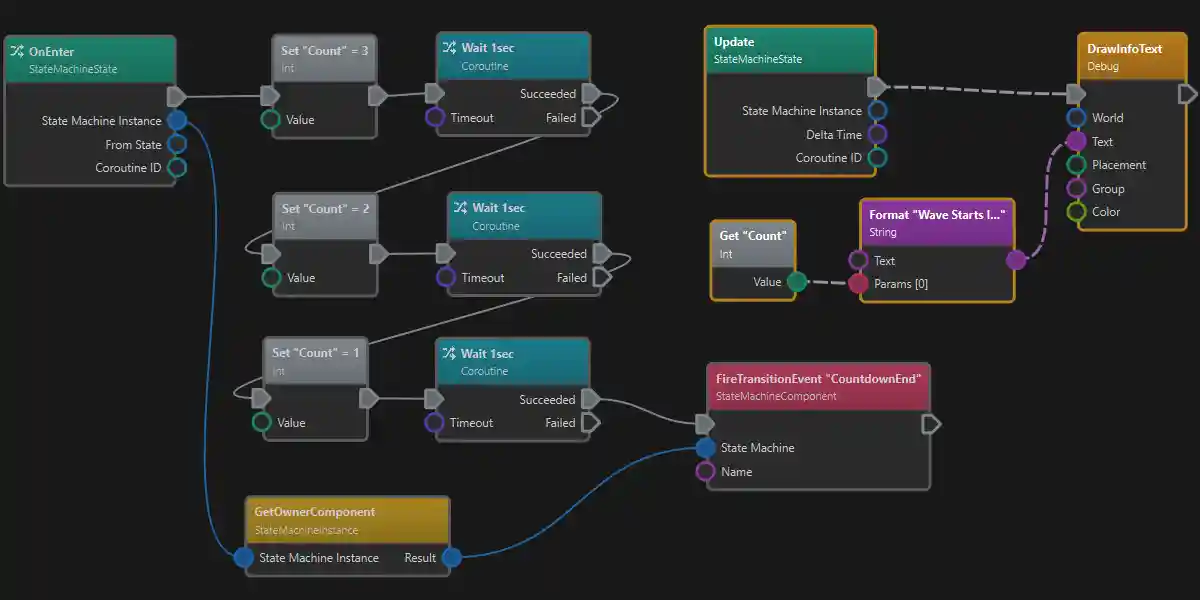Click the Color input pin on DrawInfoText
Image resolution: width=1200 pixels, height=600 pixels.
pos(1077,211)
